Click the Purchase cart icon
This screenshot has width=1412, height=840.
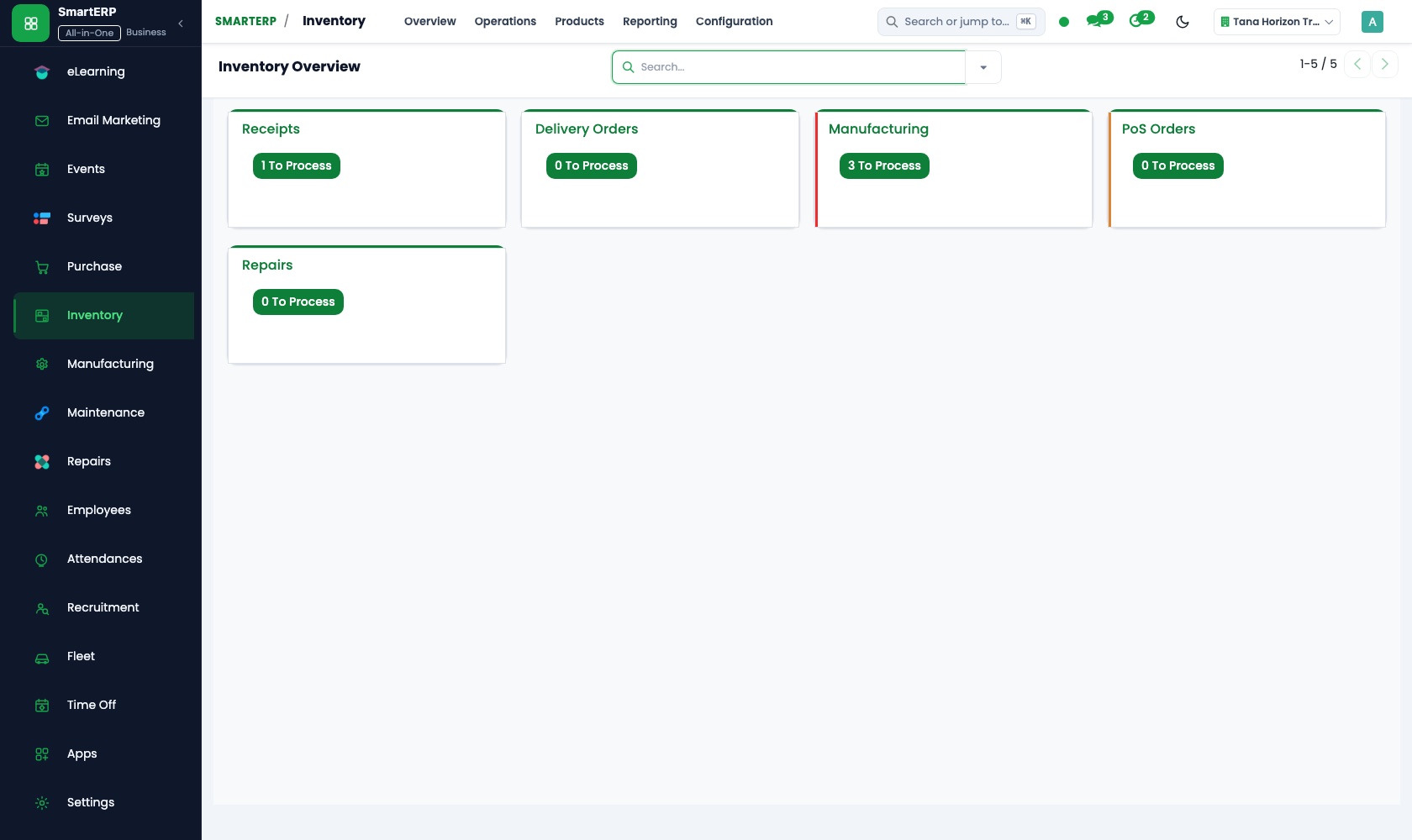point(42,267)
